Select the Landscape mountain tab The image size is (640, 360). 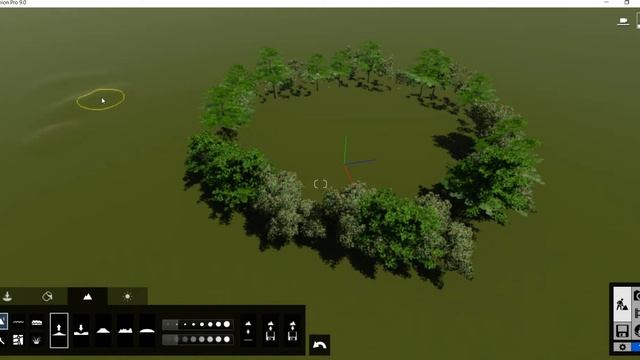click(x=87, y=296)
